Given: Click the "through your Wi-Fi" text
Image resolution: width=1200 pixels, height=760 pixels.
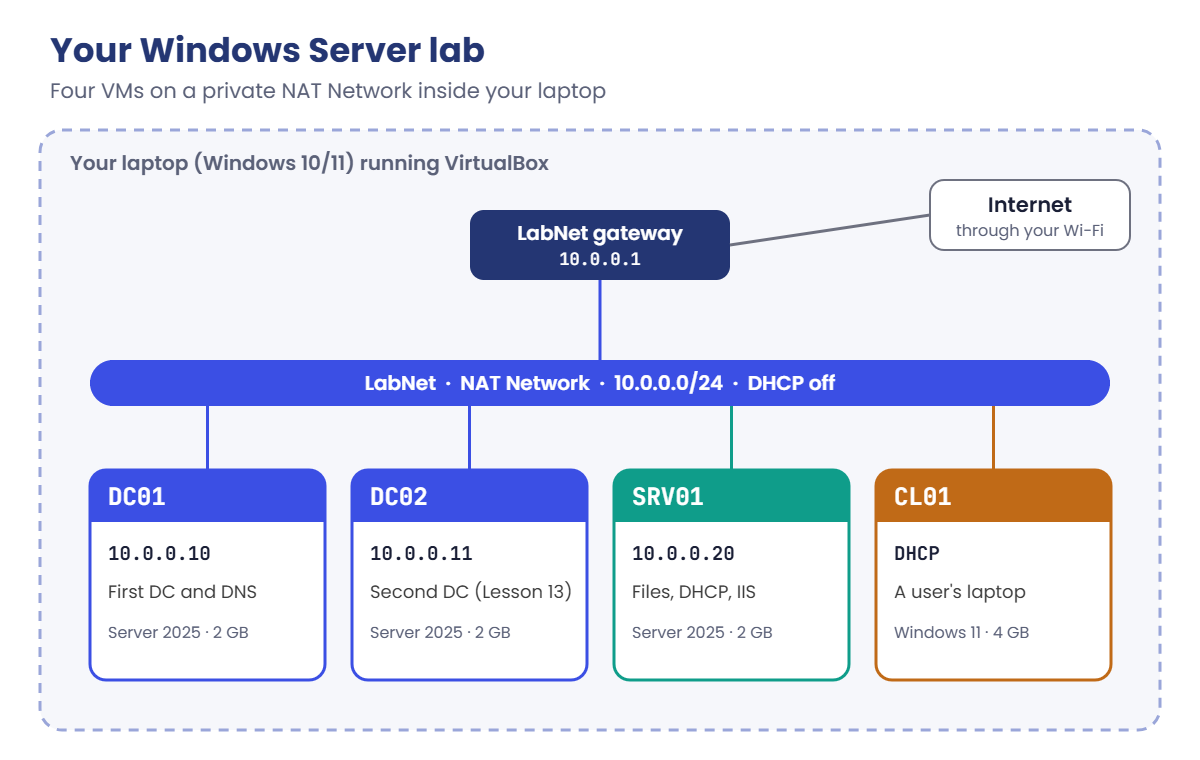Looking at the screenshot, I should pyautogui.click(x=1030, y=231).
